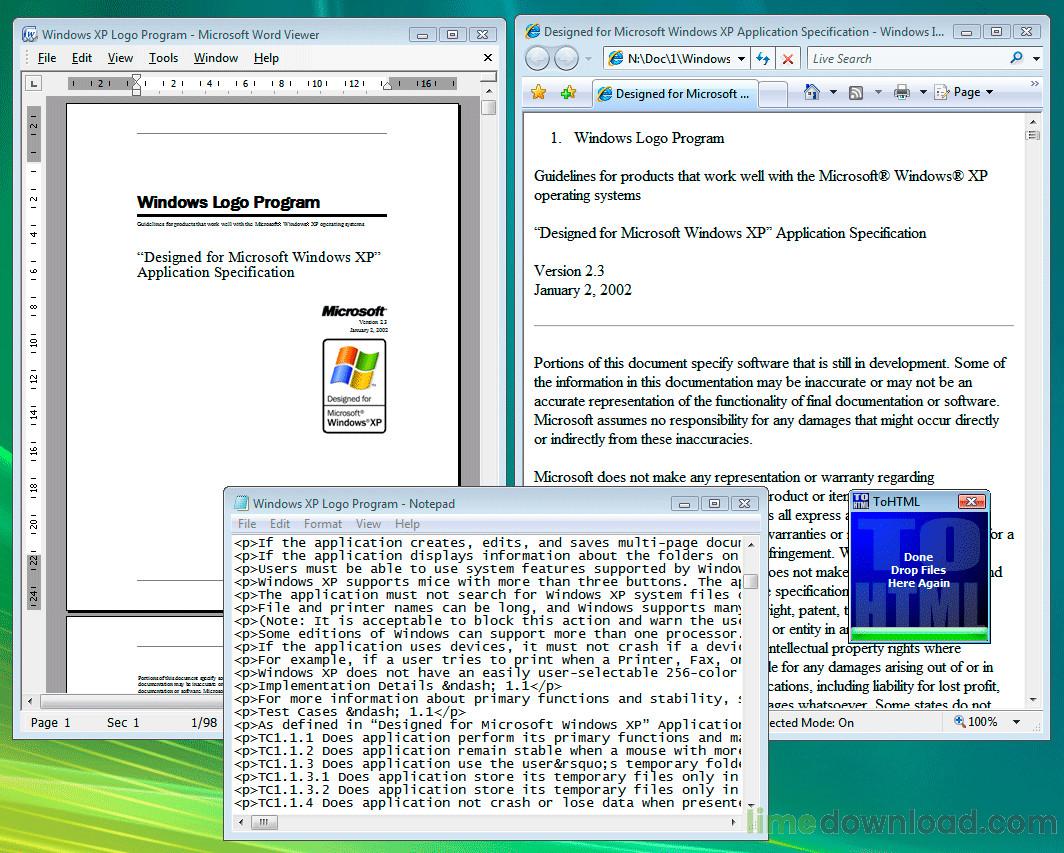The image size is (1064, 853).
Task: Open the search provider dropdown arrow
Action: tap(1037, 58)
